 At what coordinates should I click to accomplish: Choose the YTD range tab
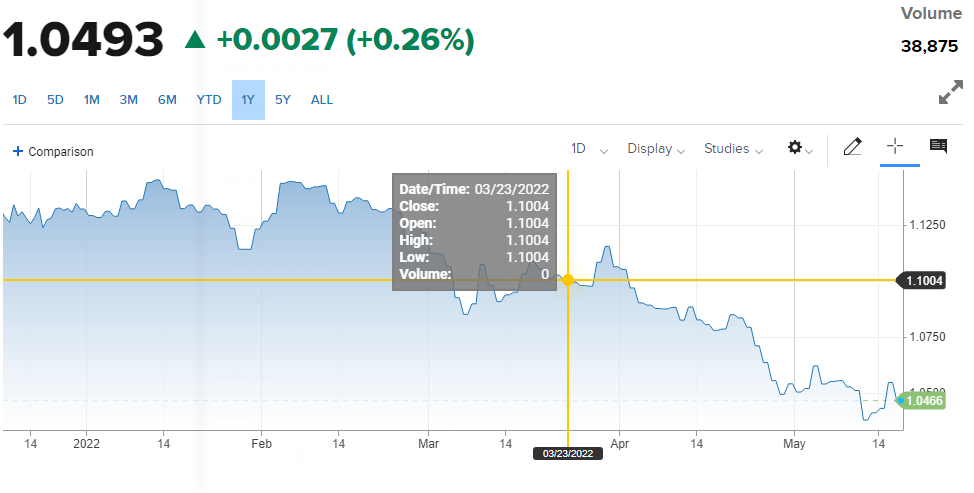tap(209, 100)
